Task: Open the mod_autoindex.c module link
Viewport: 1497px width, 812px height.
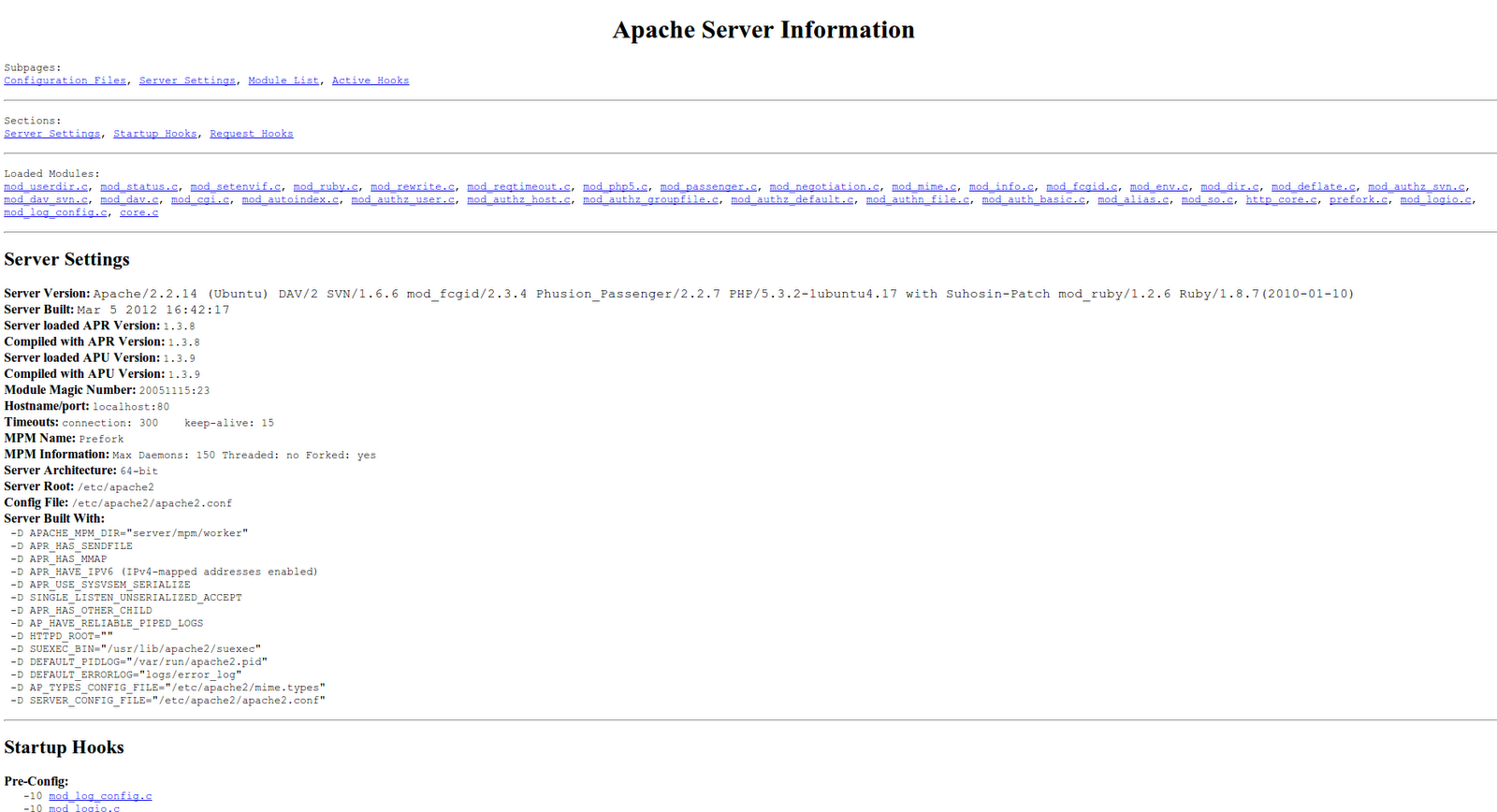Action: click(290, 200)
